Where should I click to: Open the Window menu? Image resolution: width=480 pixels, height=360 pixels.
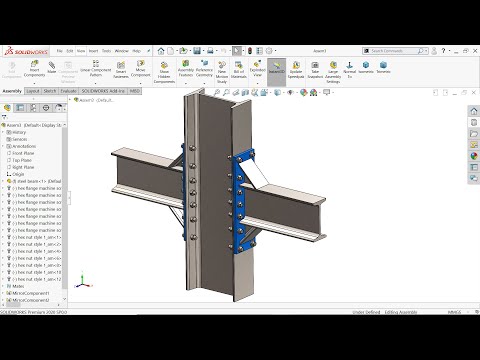122,51
